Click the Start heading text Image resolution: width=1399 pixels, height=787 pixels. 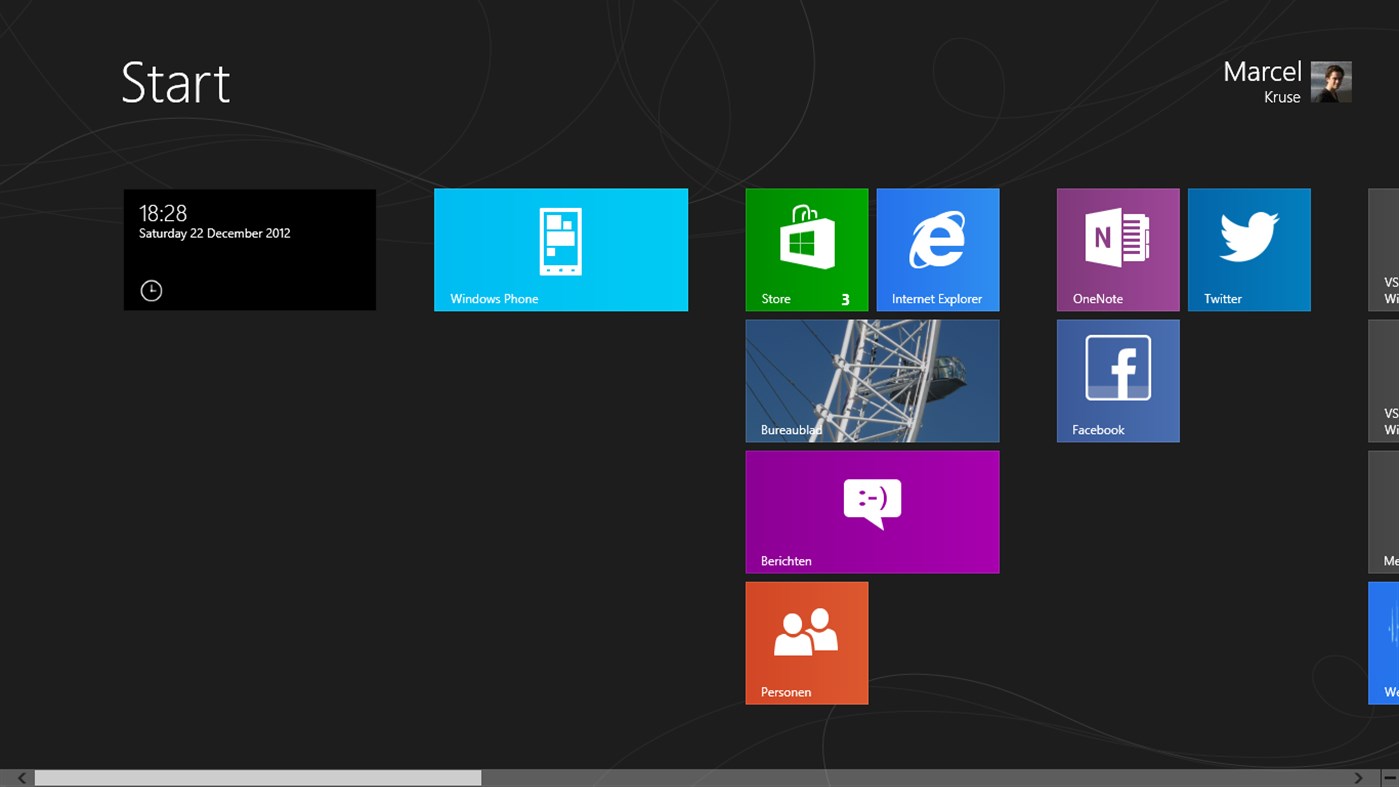coord(176,83)
